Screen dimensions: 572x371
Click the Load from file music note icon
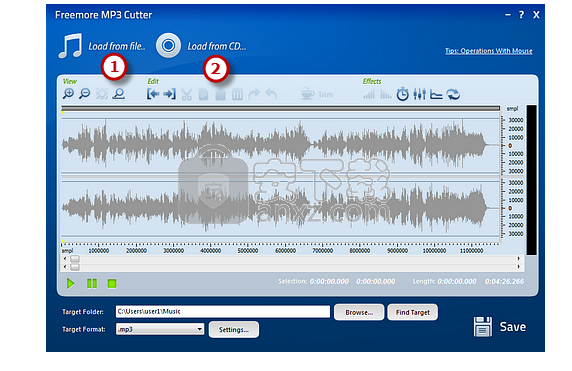[70, 46]
